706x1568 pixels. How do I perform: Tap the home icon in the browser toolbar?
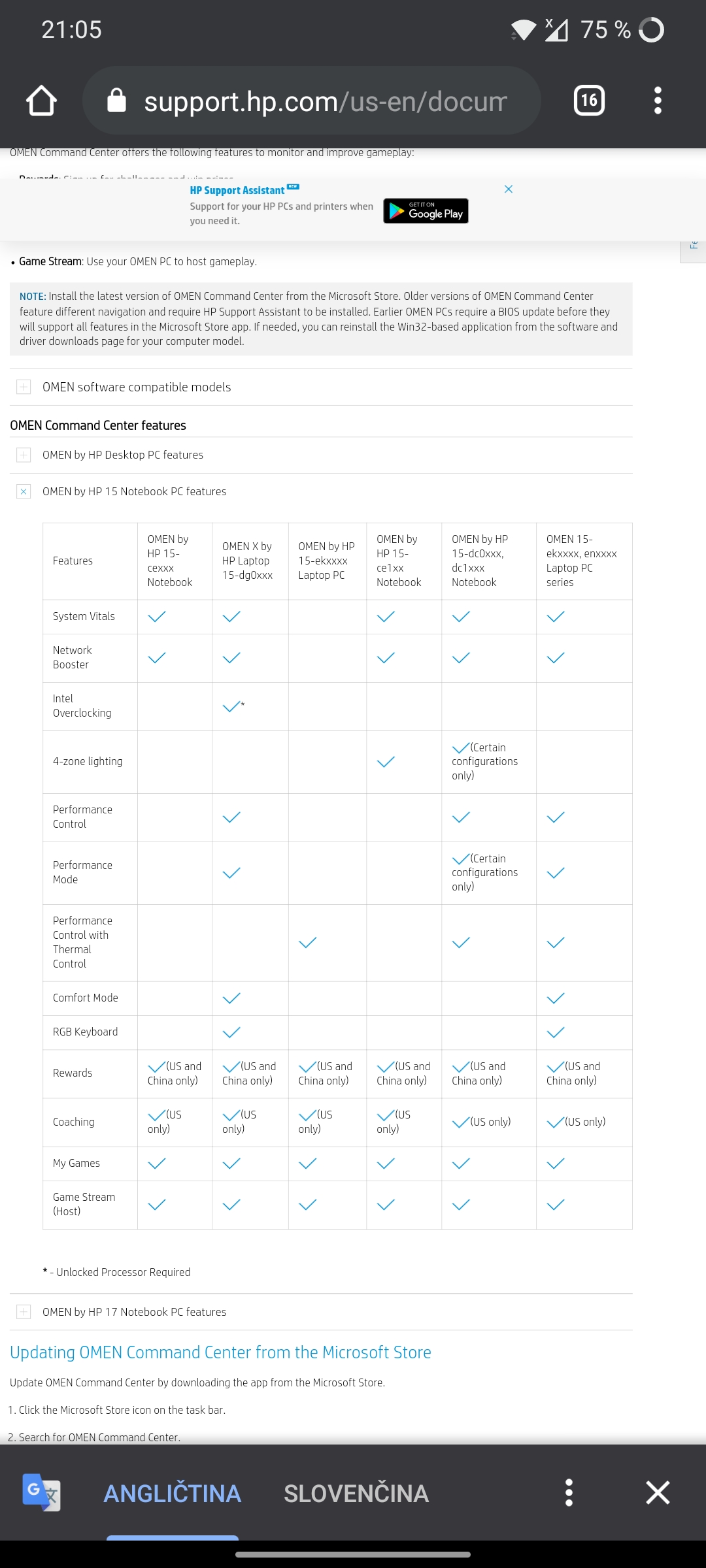(41, 99)
